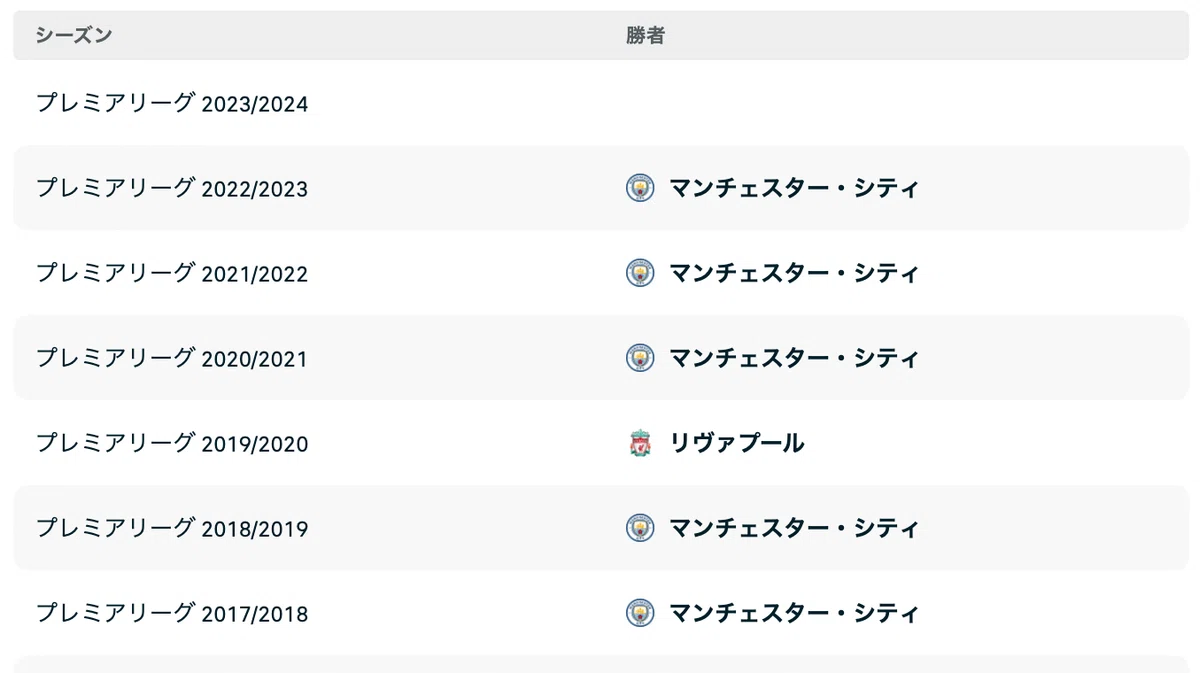The height and width of the screenshot is (673, 1200).
Task: Click Manchester City crest in 2017/2018 row
Action: point(640,613)
